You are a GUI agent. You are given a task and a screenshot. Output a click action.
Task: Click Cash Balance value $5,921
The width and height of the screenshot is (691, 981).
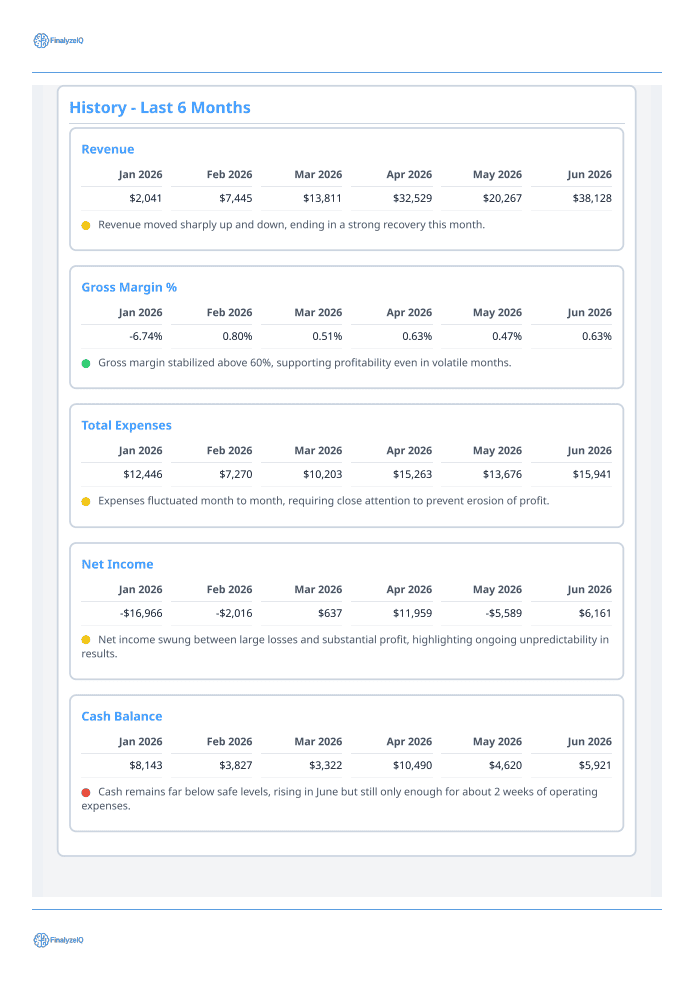pyautogui.click(x=595, y=765)
